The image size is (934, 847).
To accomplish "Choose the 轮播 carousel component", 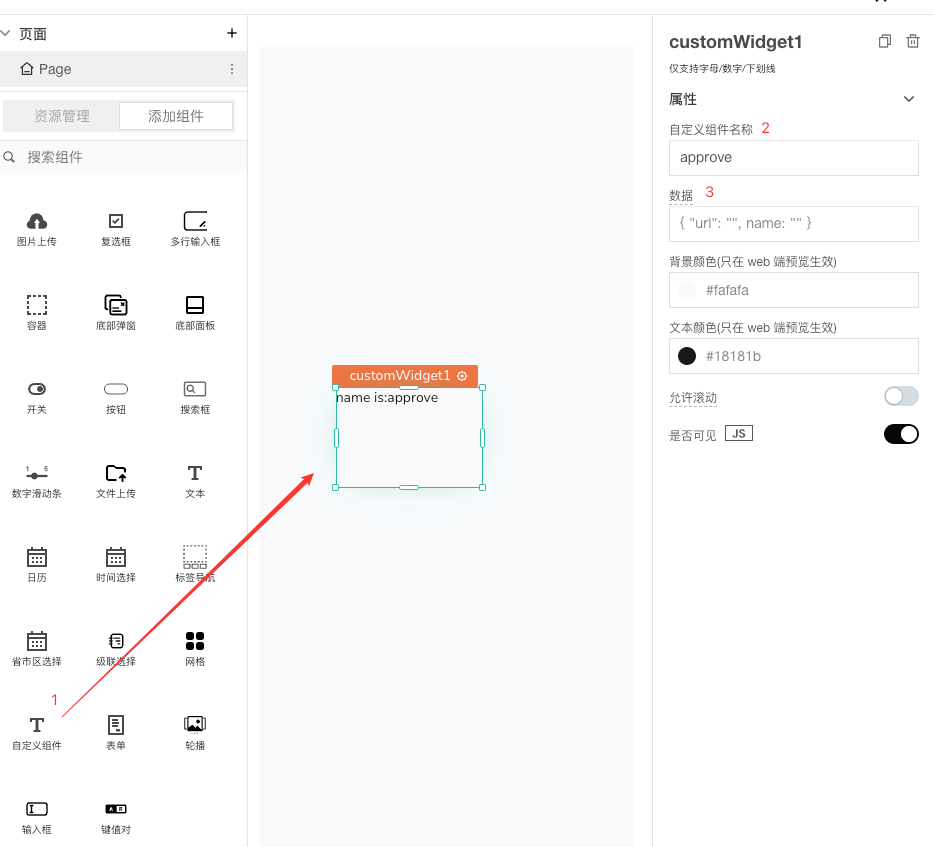I will pos(195,732).
